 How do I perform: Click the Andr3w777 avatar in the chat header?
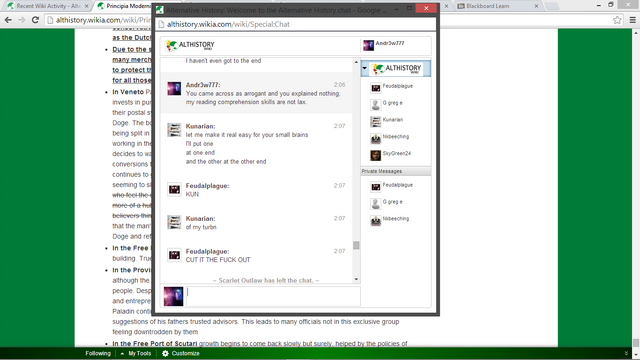pos(369,45)
